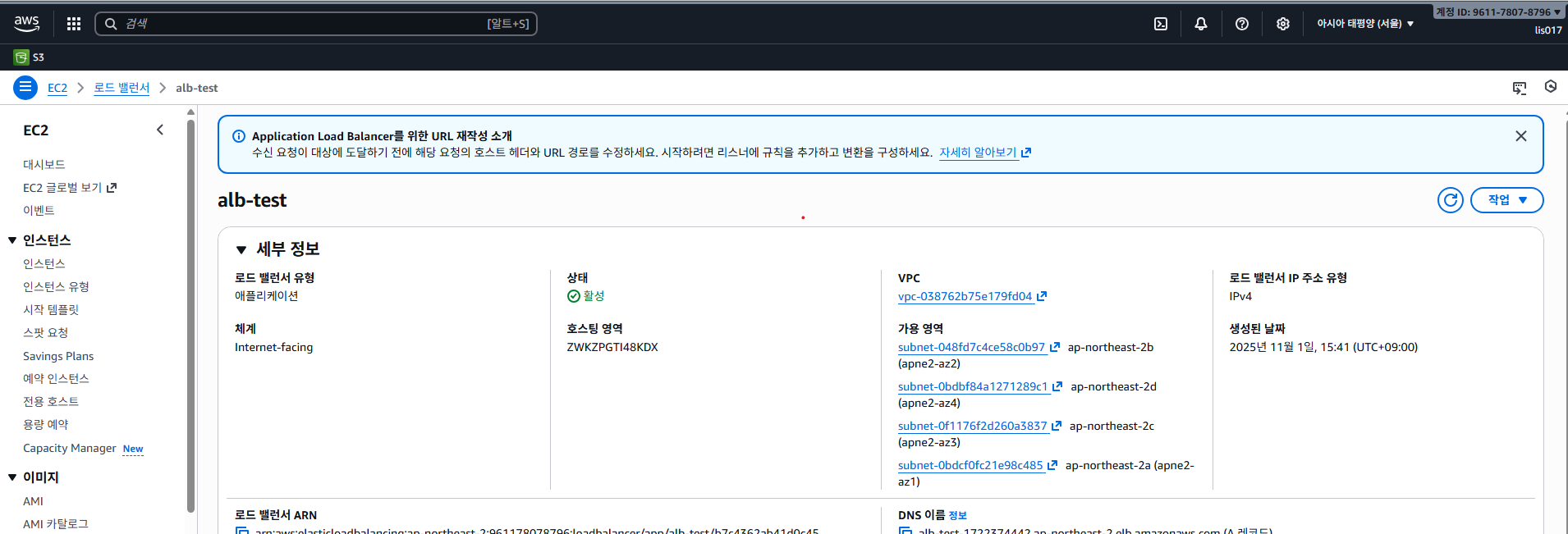Open the Instances sidebar item
The height and width of the screenshot is (534, 1568).
click(x=44, y=263)
